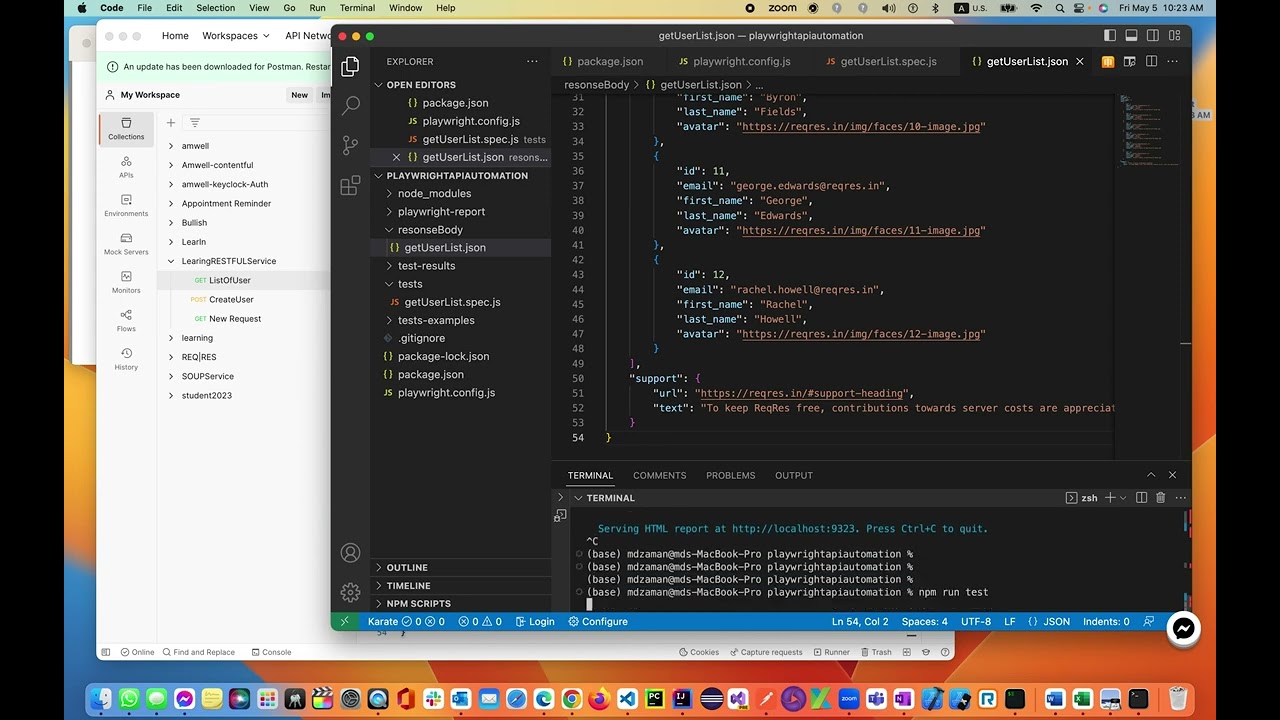The width and height of the screenshot is (1280, 720).
Task: Add a new terminal with plus icon
Action: [1110, 497]
